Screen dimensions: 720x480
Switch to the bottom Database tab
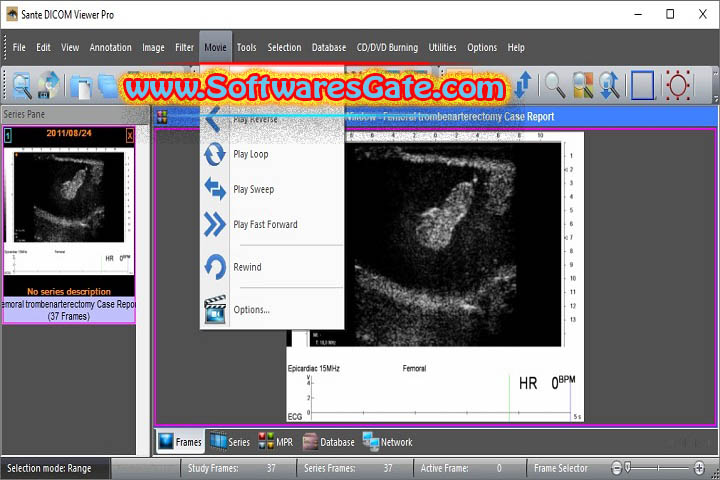329,442
